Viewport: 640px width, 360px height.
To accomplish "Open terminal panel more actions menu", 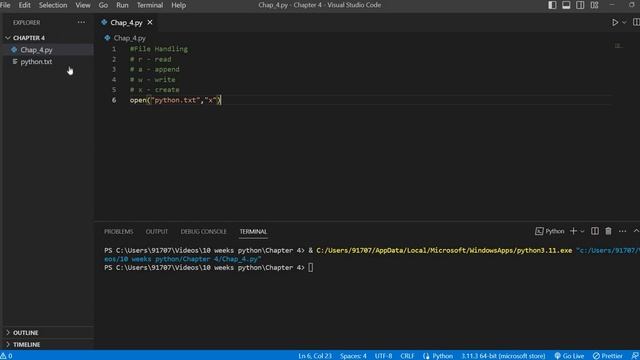I will (622, 231).
